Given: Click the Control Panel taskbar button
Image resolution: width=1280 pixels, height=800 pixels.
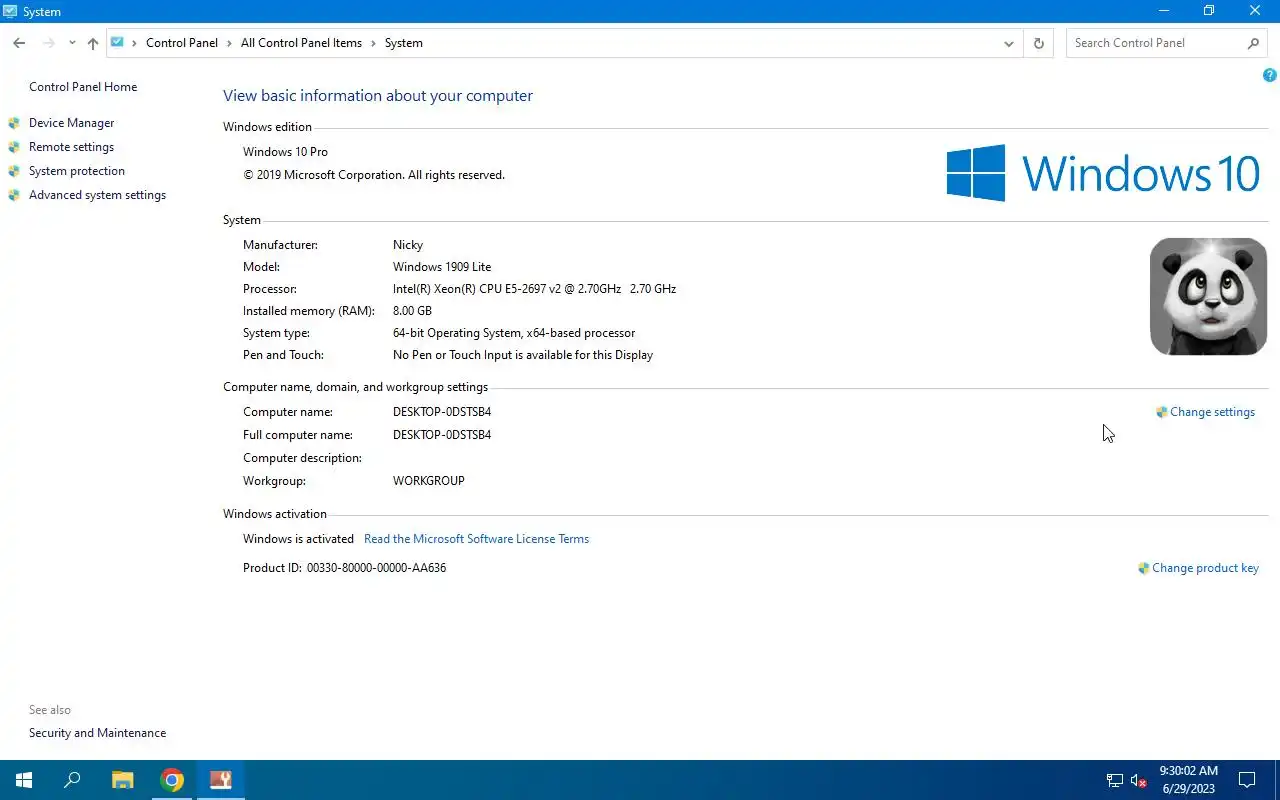Looking at the screenshot, I should click(221, 780).
